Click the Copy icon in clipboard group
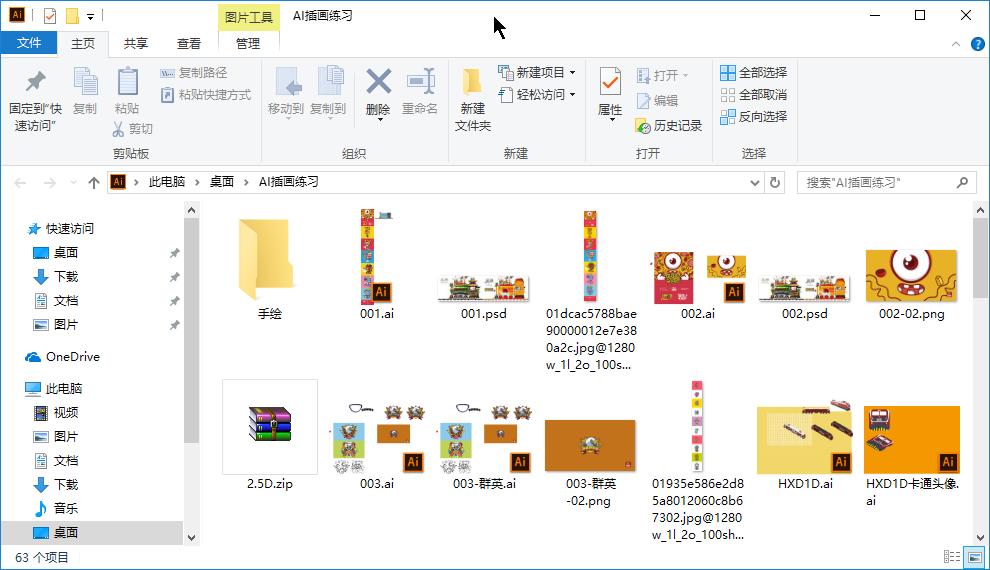 85,82
